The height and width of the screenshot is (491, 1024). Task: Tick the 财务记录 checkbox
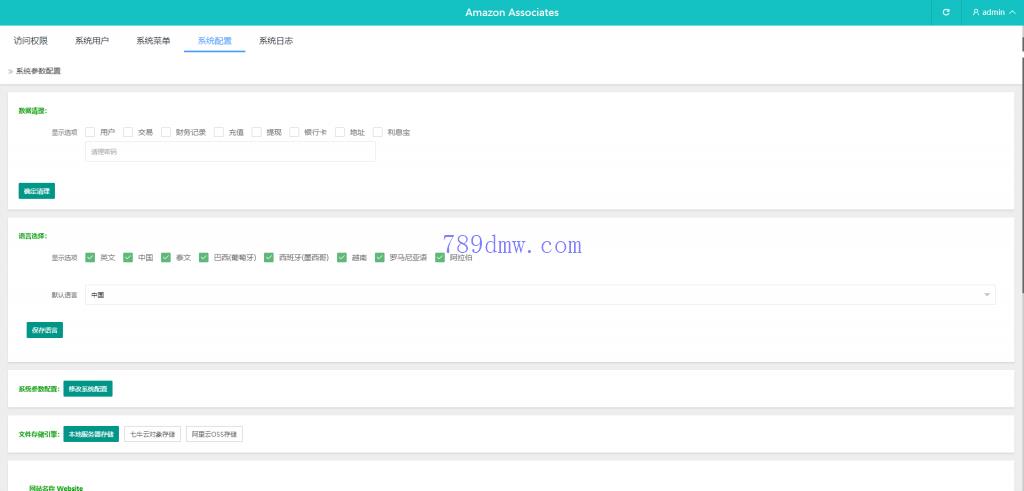tap(166, 132)
